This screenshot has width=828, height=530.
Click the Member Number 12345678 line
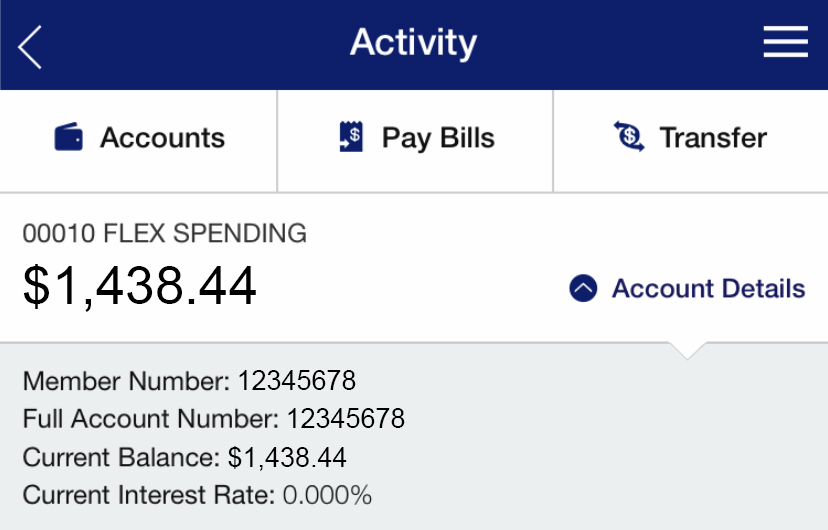189,381
